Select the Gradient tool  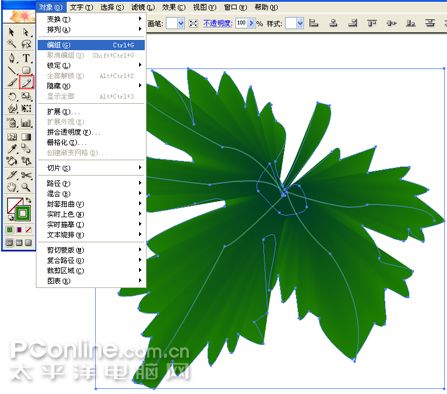tap(26, 137)
